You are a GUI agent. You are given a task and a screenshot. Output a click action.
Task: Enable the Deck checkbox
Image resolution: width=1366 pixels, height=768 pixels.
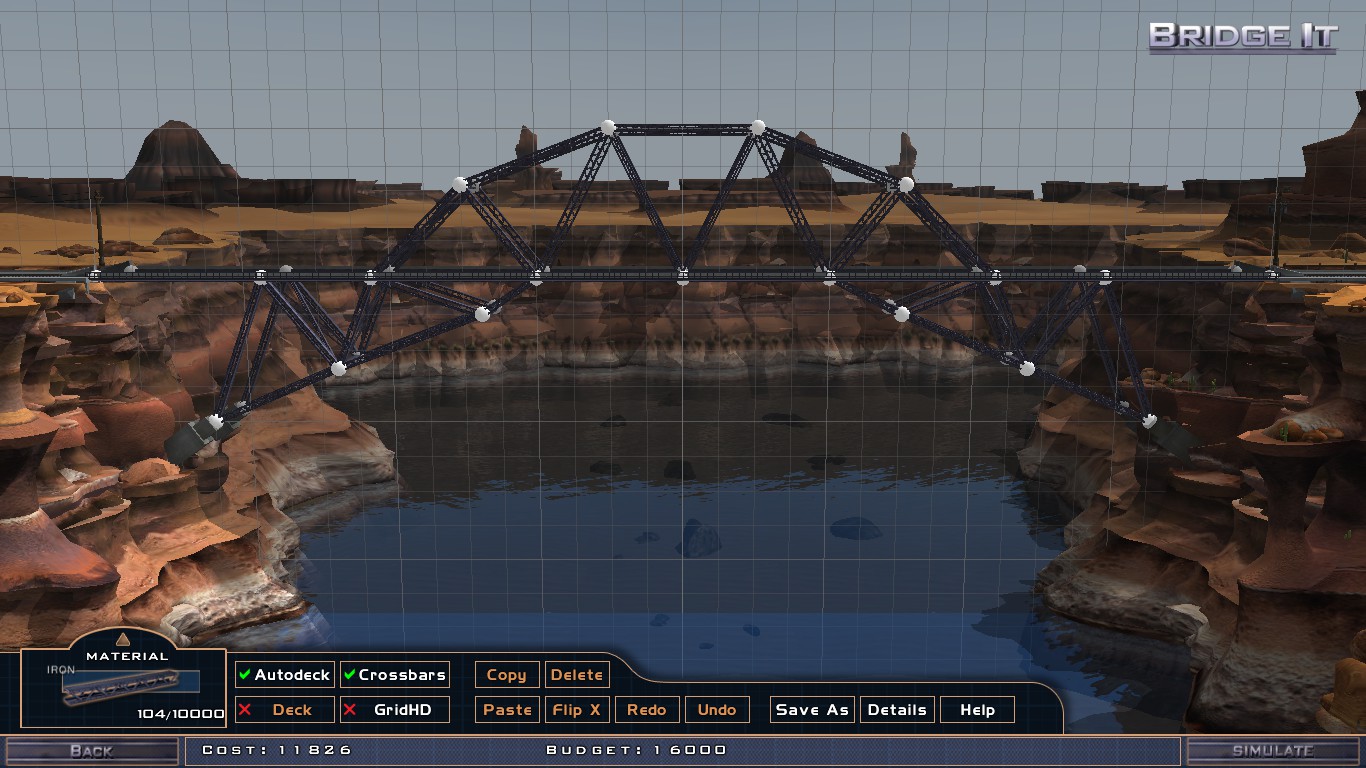point(284,710)
